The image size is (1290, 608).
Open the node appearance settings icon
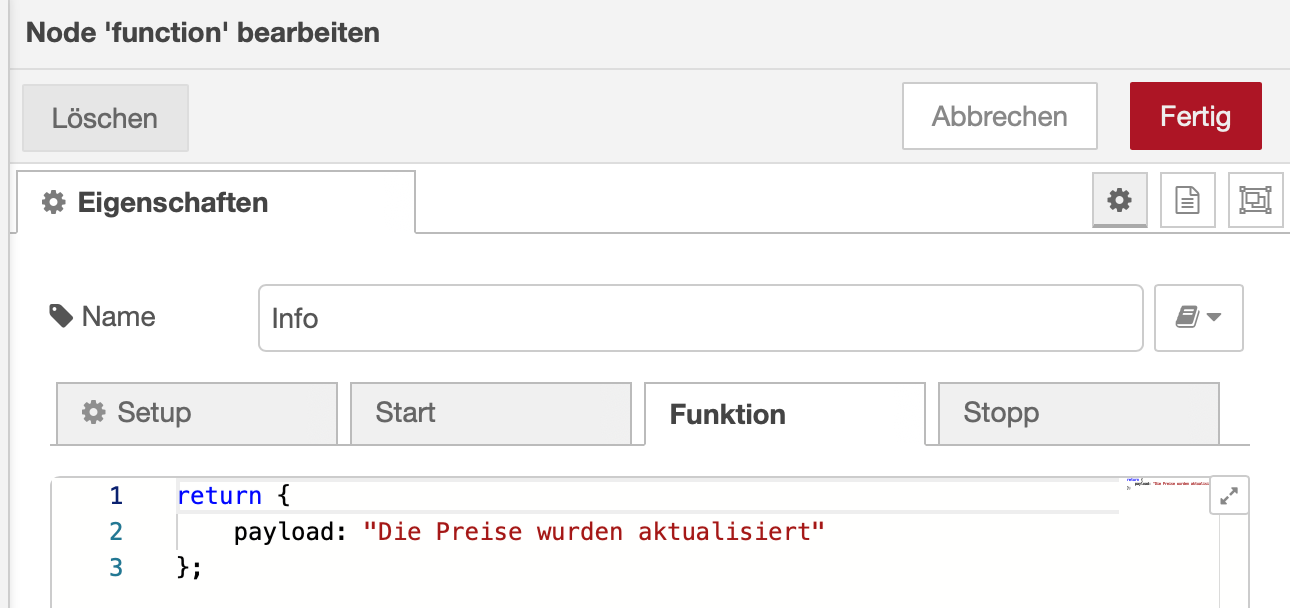tap(1254, 201)
